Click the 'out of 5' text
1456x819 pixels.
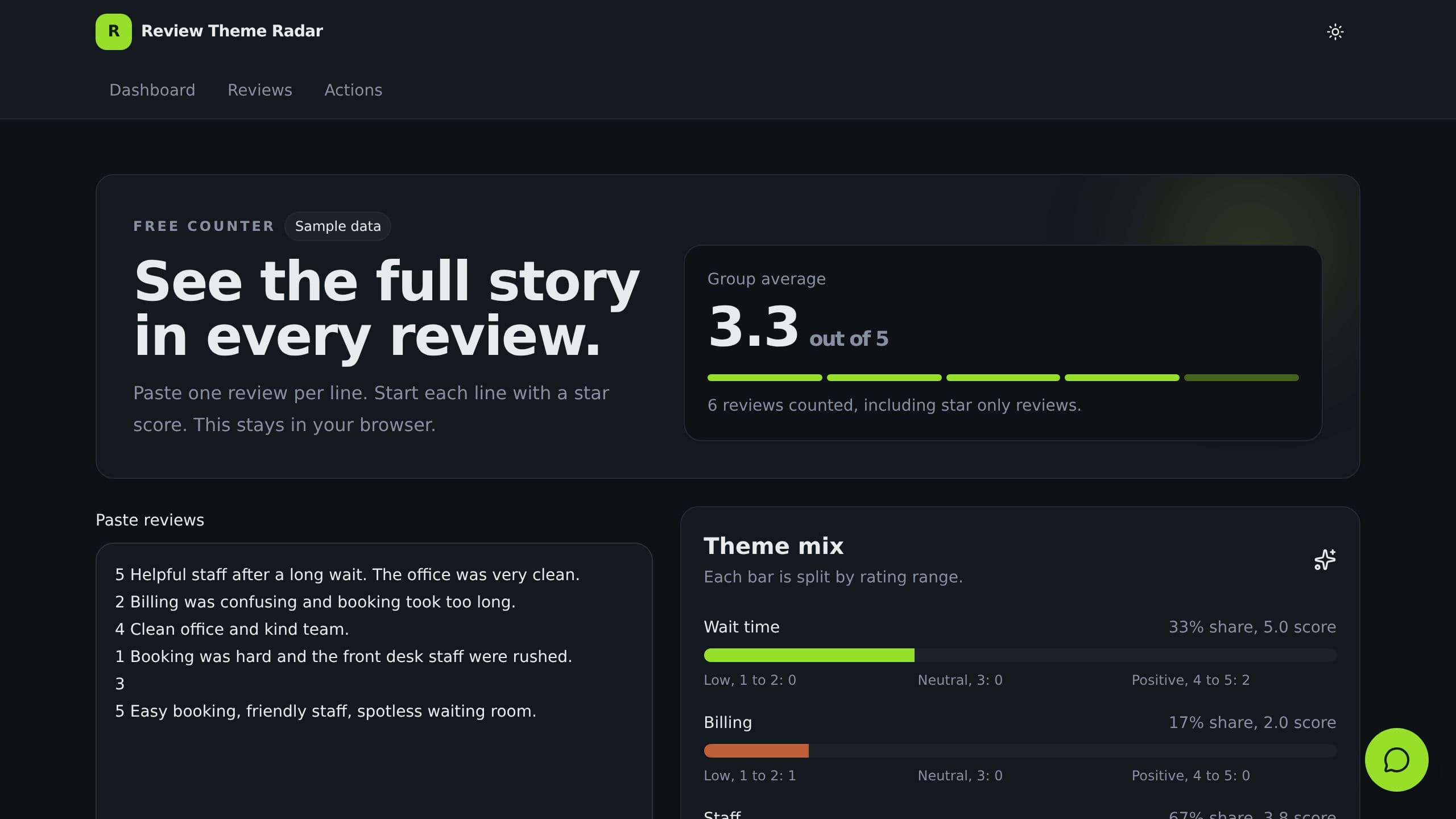(x=849, y=339)
